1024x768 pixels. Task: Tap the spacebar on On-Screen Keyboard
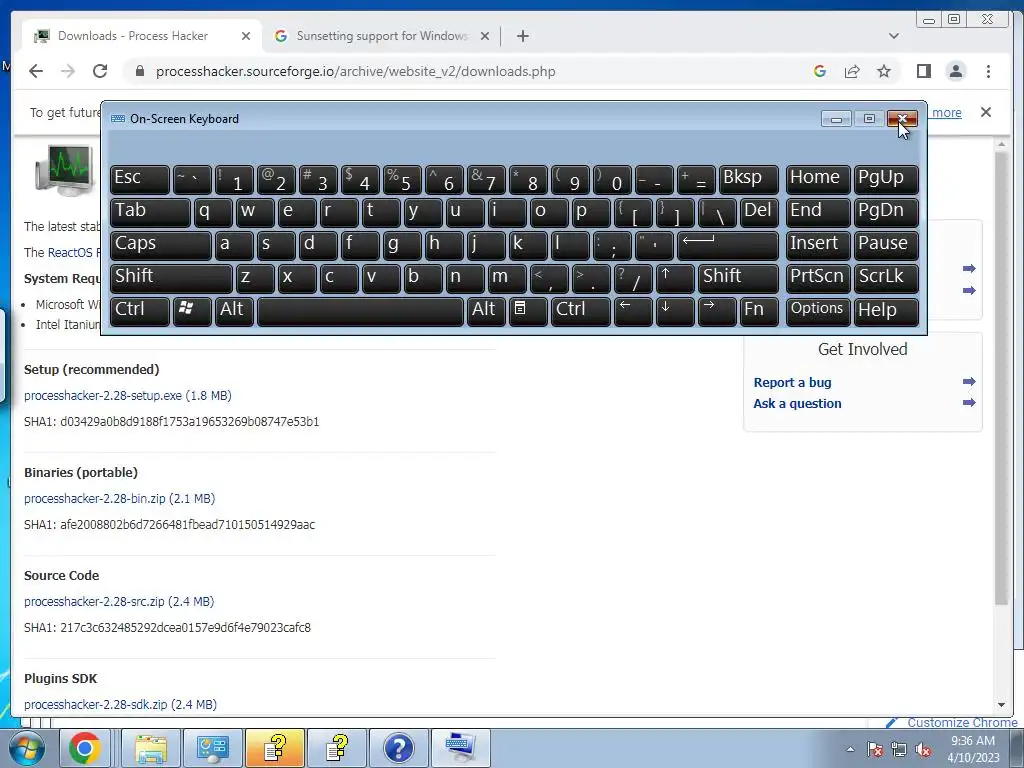click(x=360, y=310)
